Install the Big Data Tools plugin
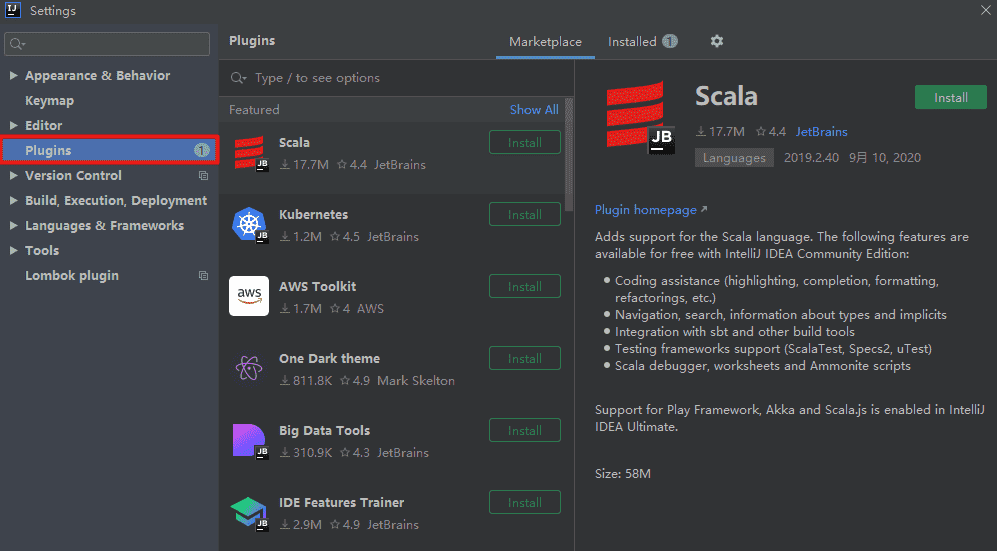997x551 pixels. (x=525, y=430)
